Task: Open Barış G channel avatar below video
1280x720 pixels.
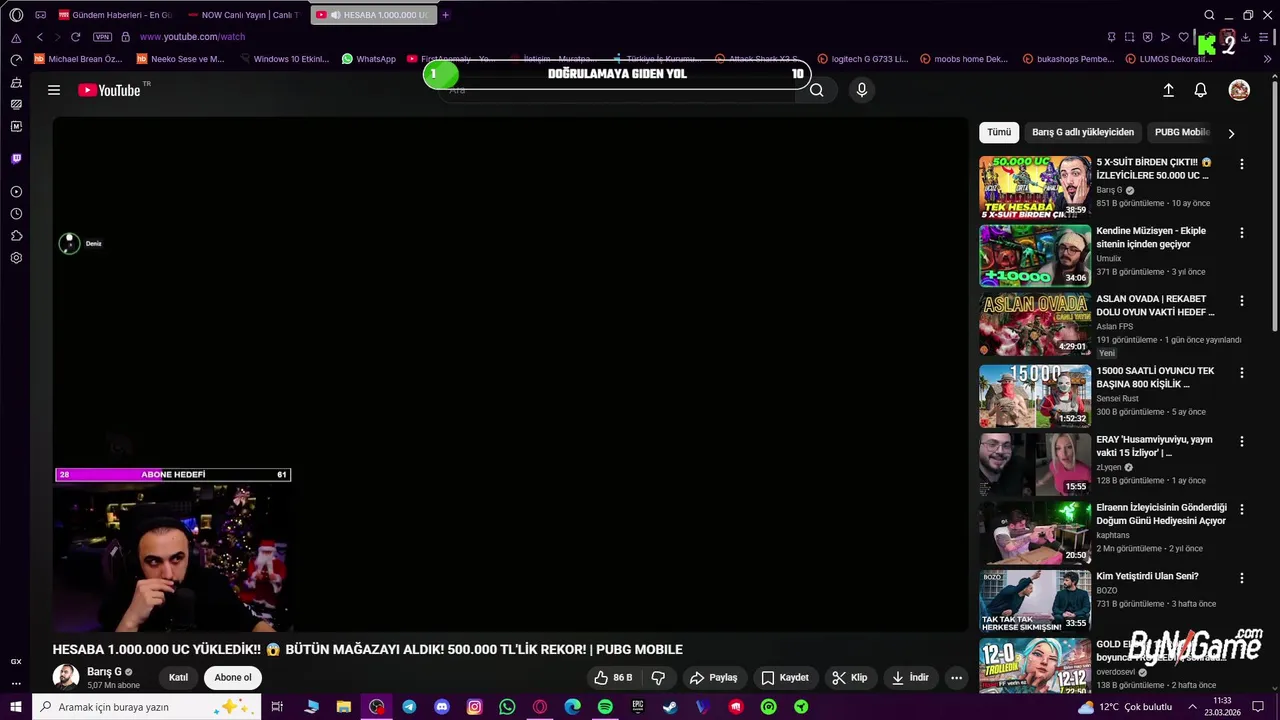Action: click(x=66, y=677)
